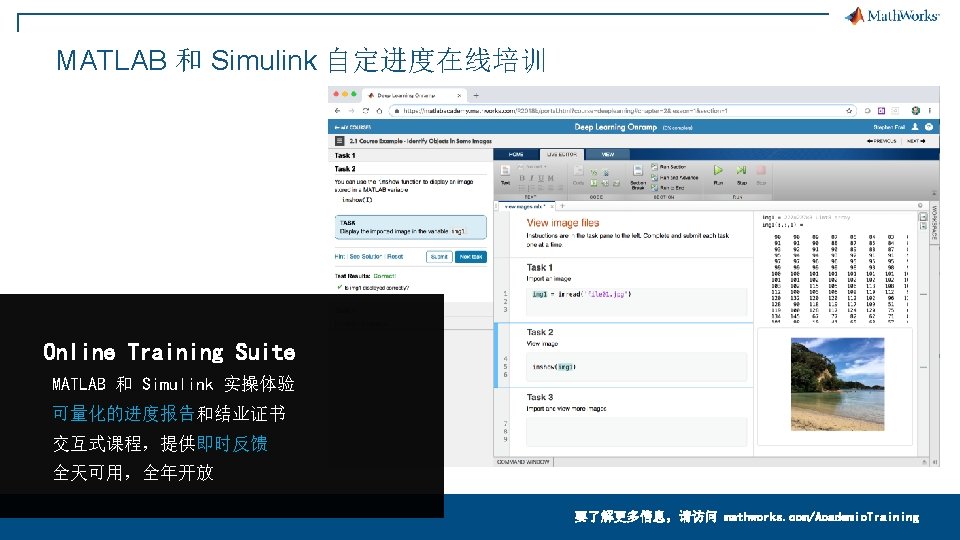Viewport: 960px width, 540px height.
Task: Click the Step button in ribbon
Action: click(741, 174)
